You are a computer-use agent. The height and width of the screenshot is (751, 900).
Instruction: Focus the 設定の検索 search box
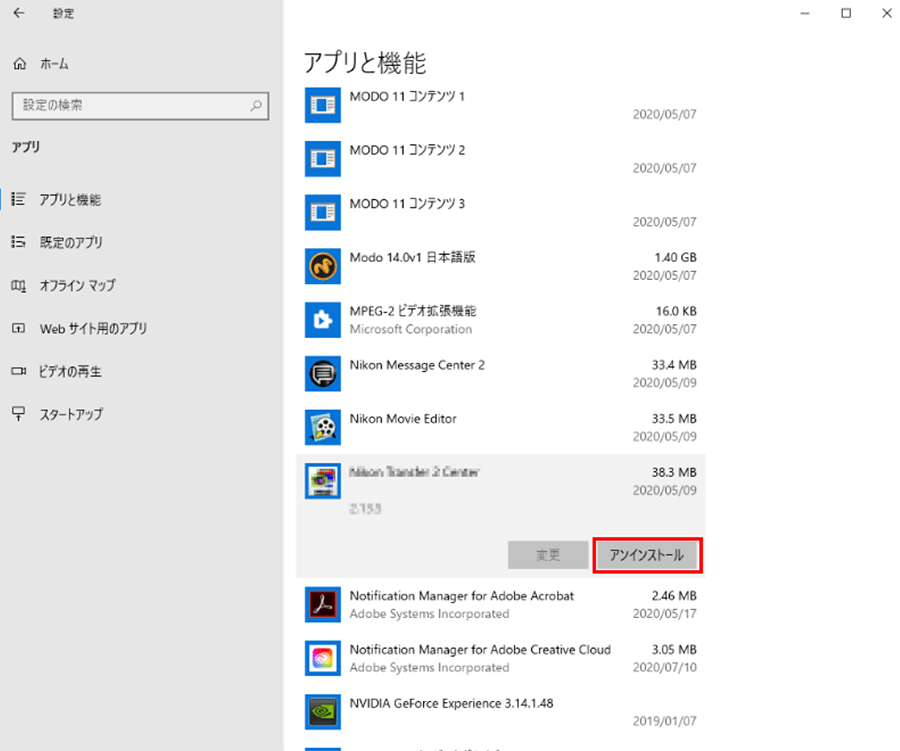(140, 106)
